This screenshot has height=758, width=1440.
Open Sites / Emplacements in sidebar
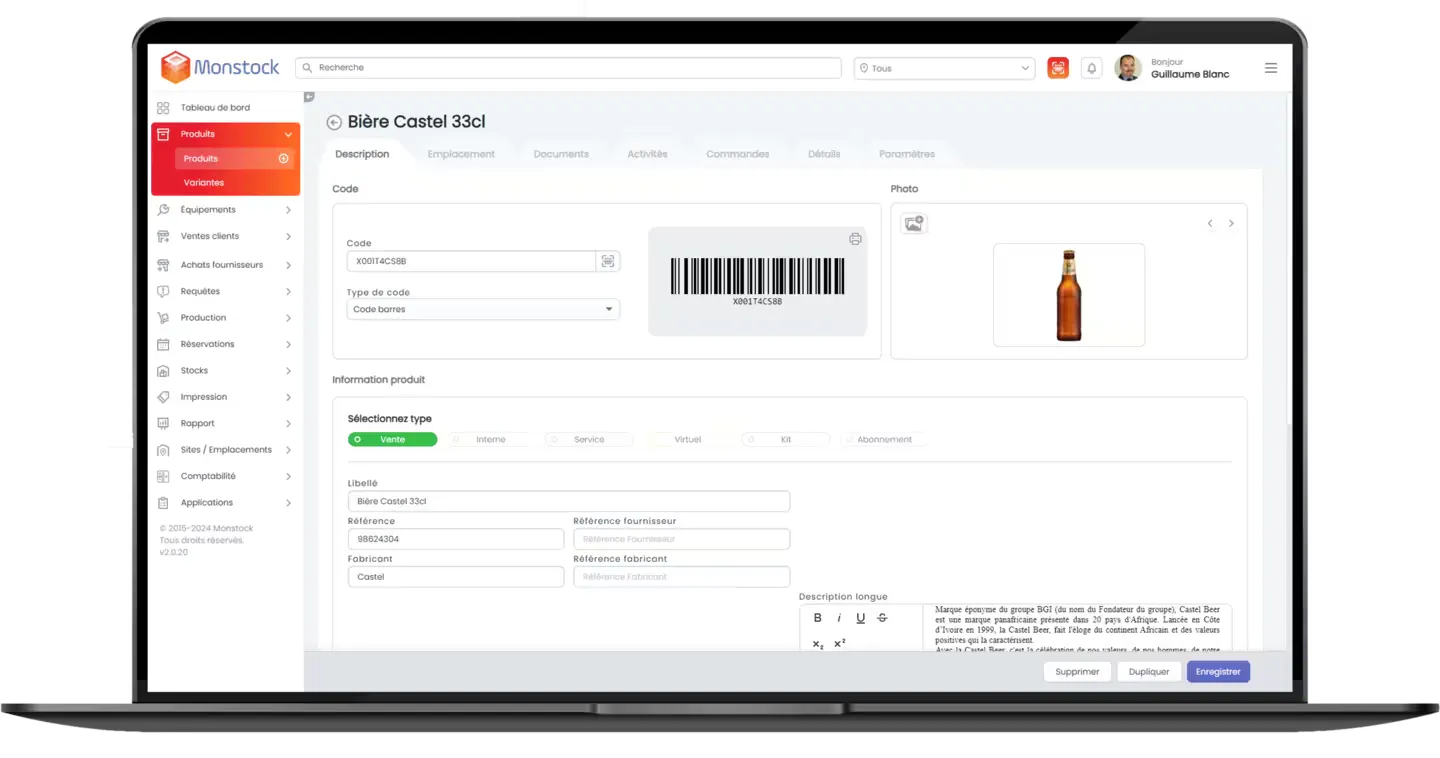pos(225,450)
